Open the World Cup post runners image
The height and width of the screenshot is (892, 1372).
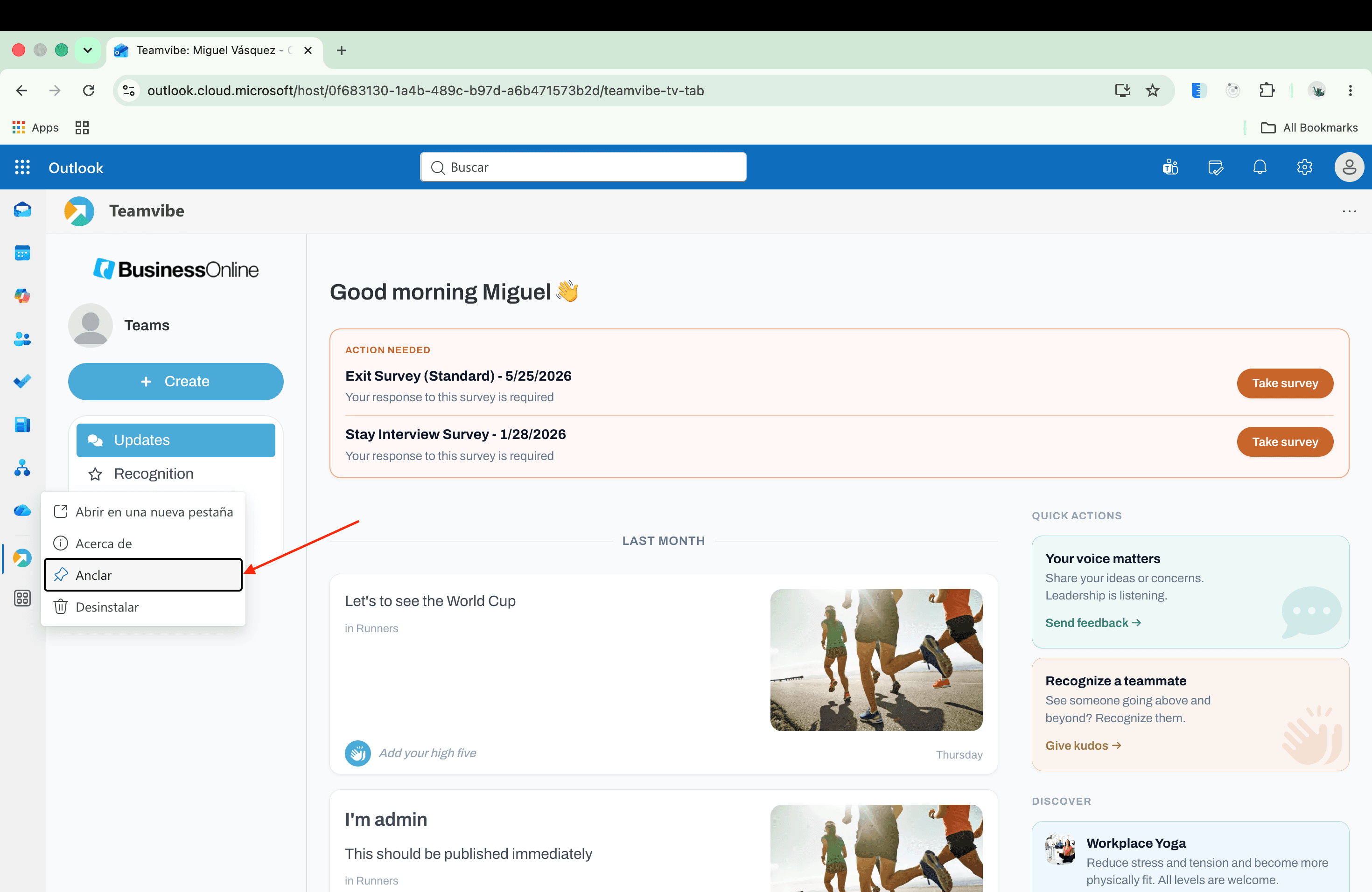(x=876, y=660)
